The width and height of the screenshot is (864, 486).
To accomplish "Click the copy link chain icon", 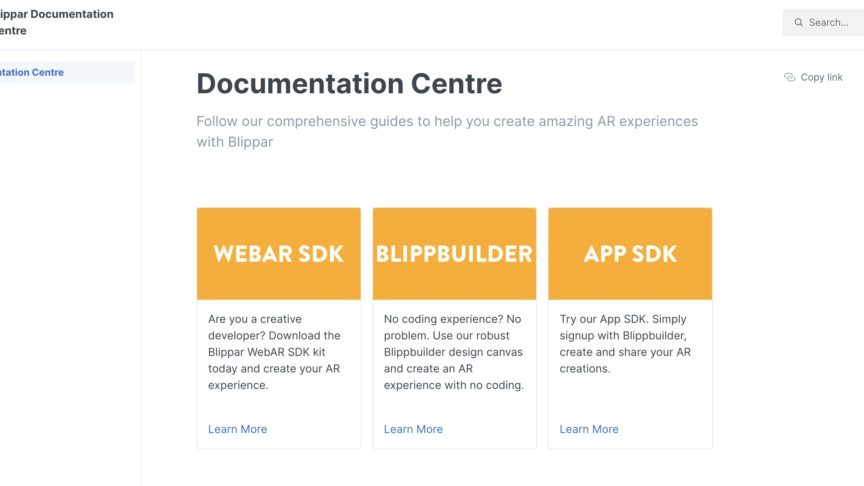I will 790,77.
